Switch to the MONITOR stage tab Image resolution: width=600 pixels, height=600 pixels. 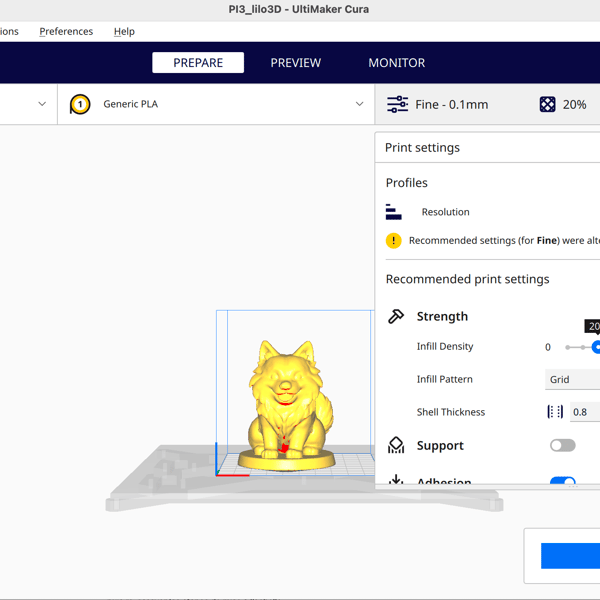(396, 62)
